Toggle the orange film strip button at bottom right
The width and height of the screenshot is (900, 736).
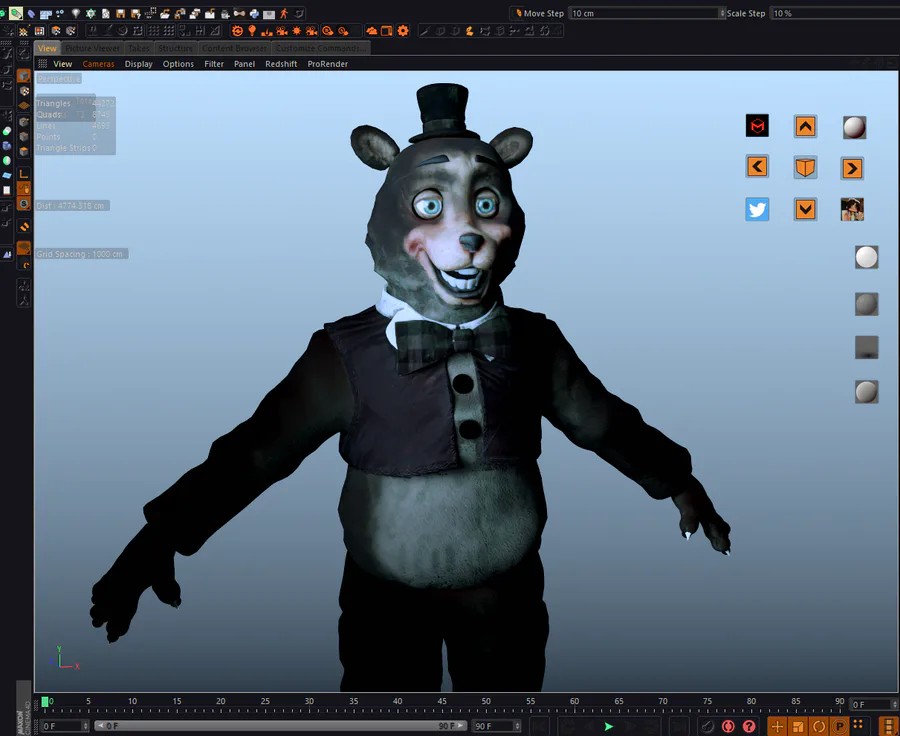888,726
